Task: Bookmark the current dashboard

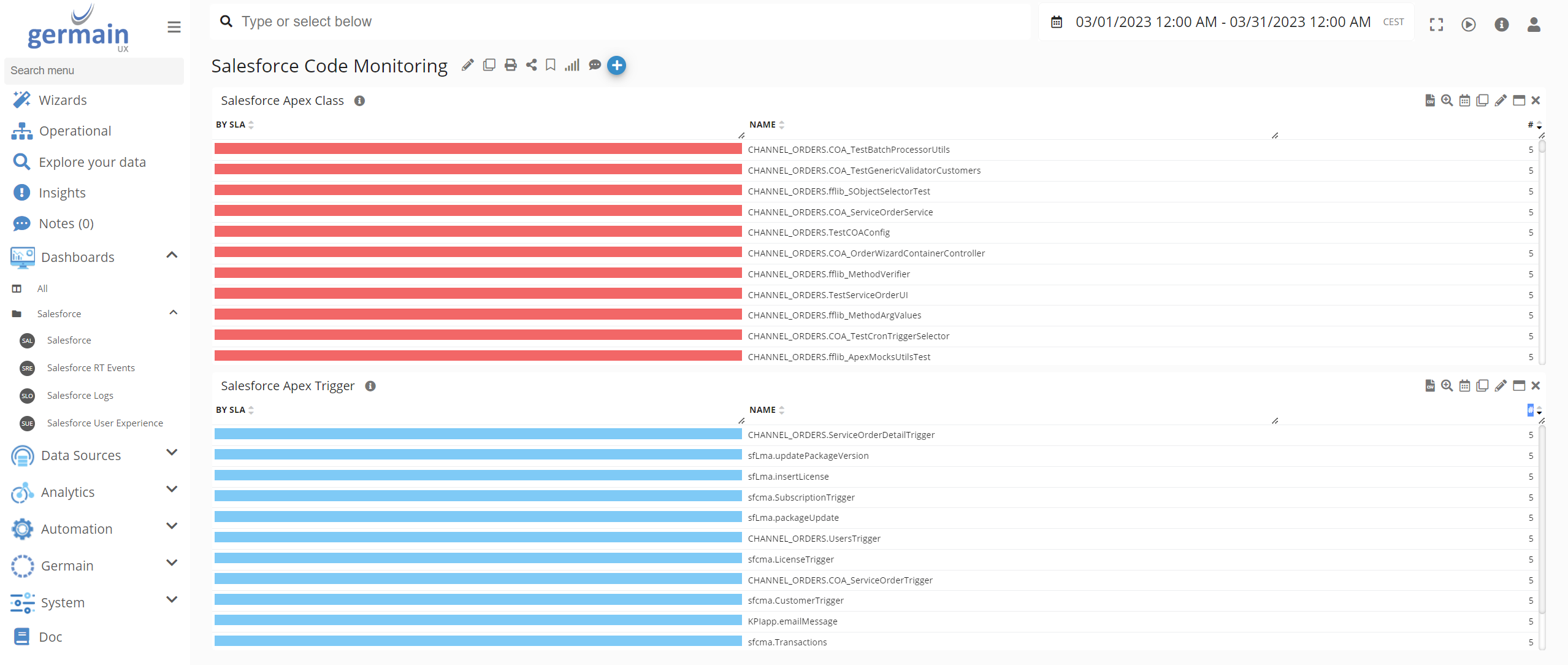Action: pos(549,64)
